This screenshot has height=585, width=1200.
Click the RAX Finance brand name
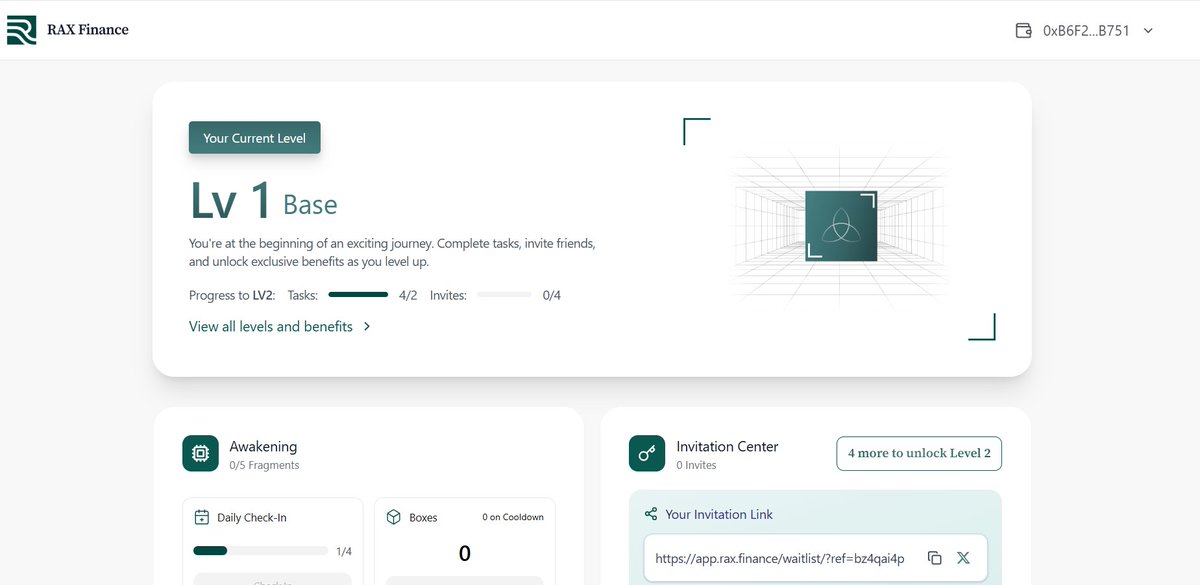88,30
